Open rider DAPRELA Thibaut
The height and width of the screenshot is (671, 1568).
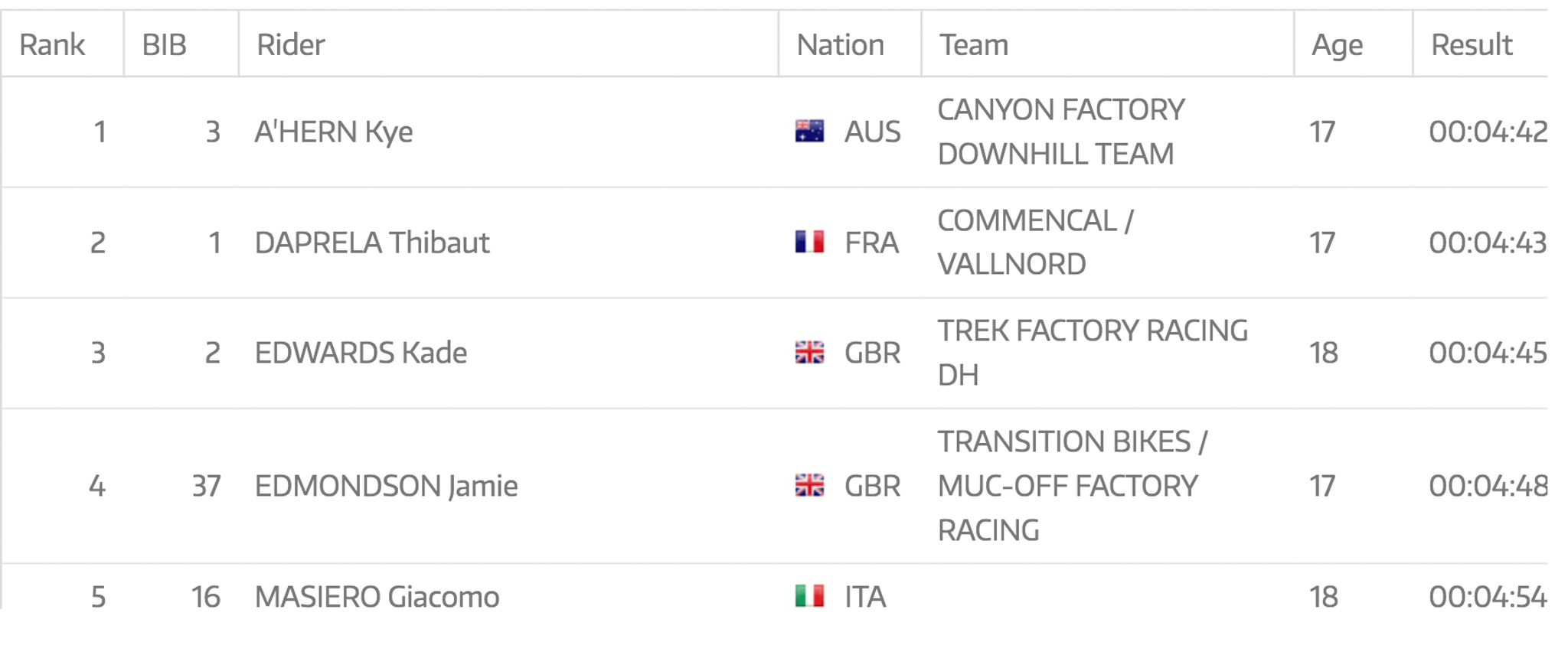372,243
